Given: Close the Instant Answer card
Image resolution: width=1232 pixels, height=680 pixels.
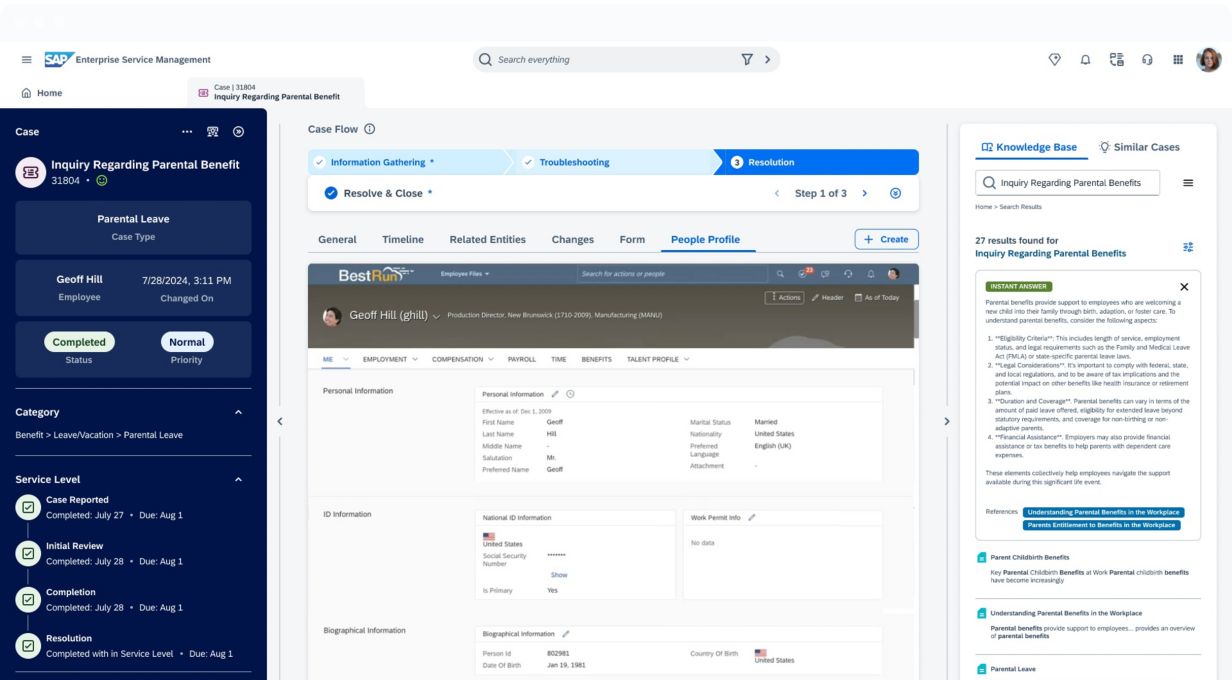Looking at the screenshot, I should [1184, 287].
